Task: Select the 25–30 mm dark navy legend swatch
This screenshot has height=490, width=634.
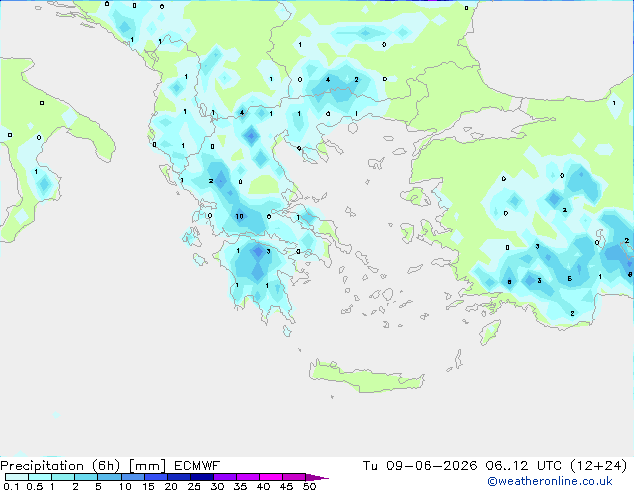Action: point(202,477)
